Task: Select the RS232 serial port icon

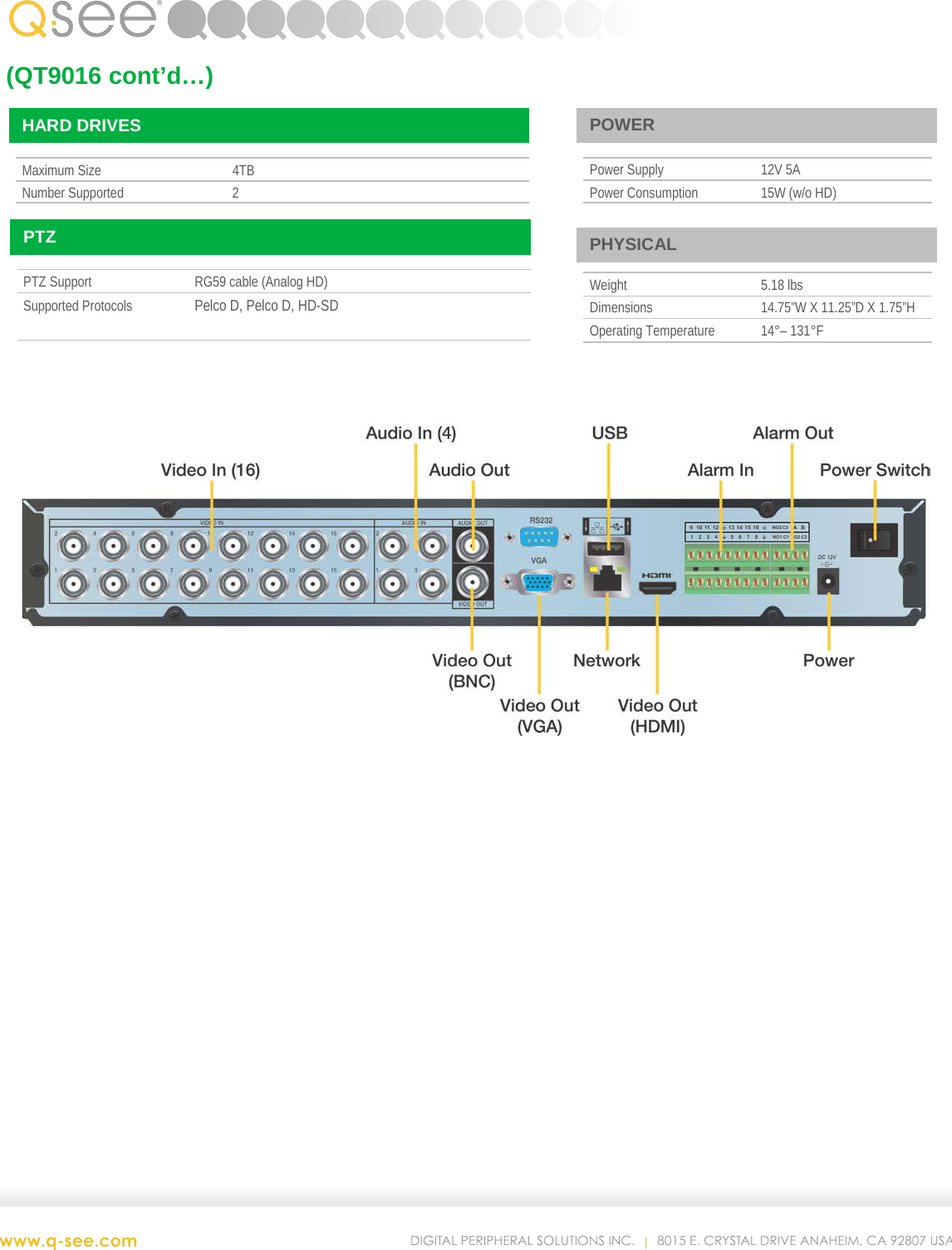Action: 538,538
